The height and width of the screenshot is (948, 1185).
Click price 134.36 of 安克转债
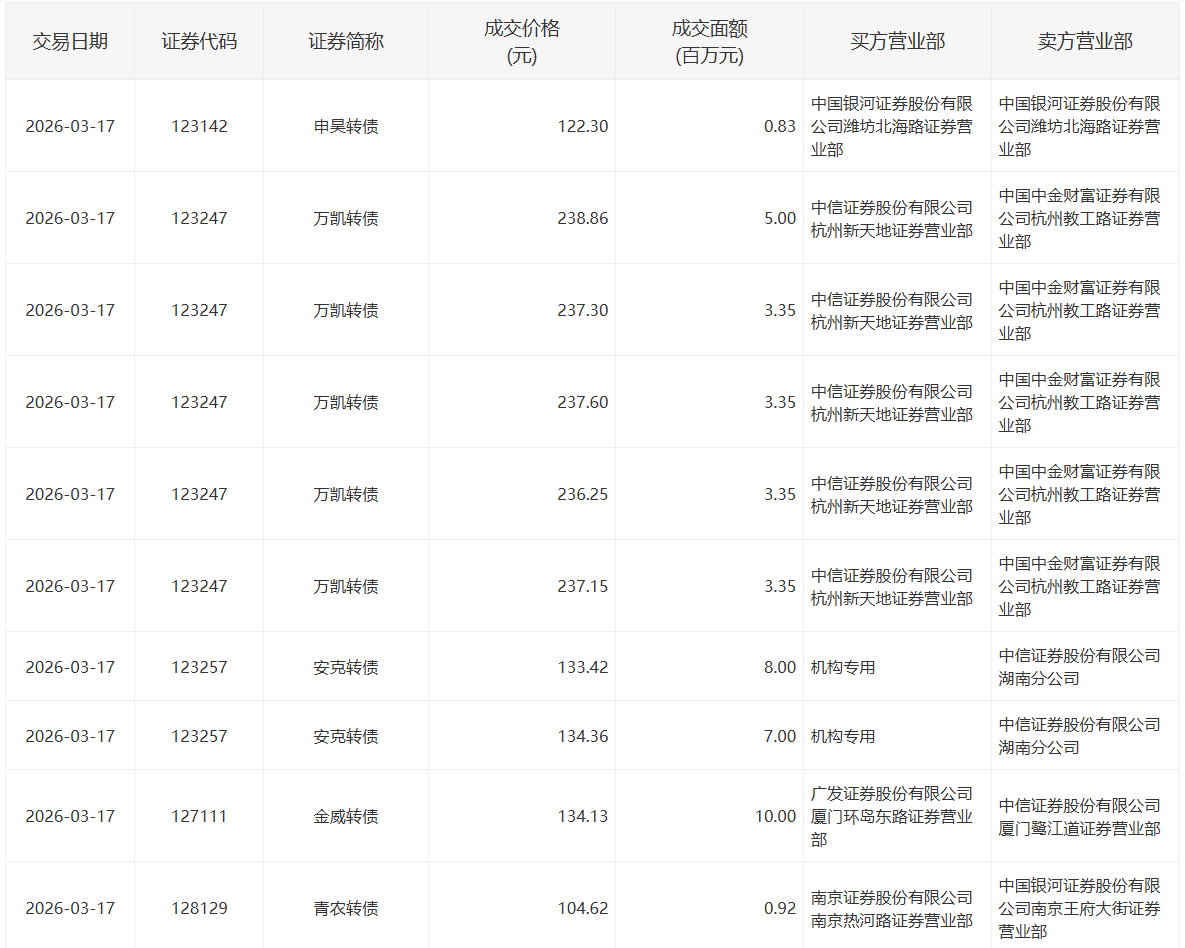click(x=583, y=736)
